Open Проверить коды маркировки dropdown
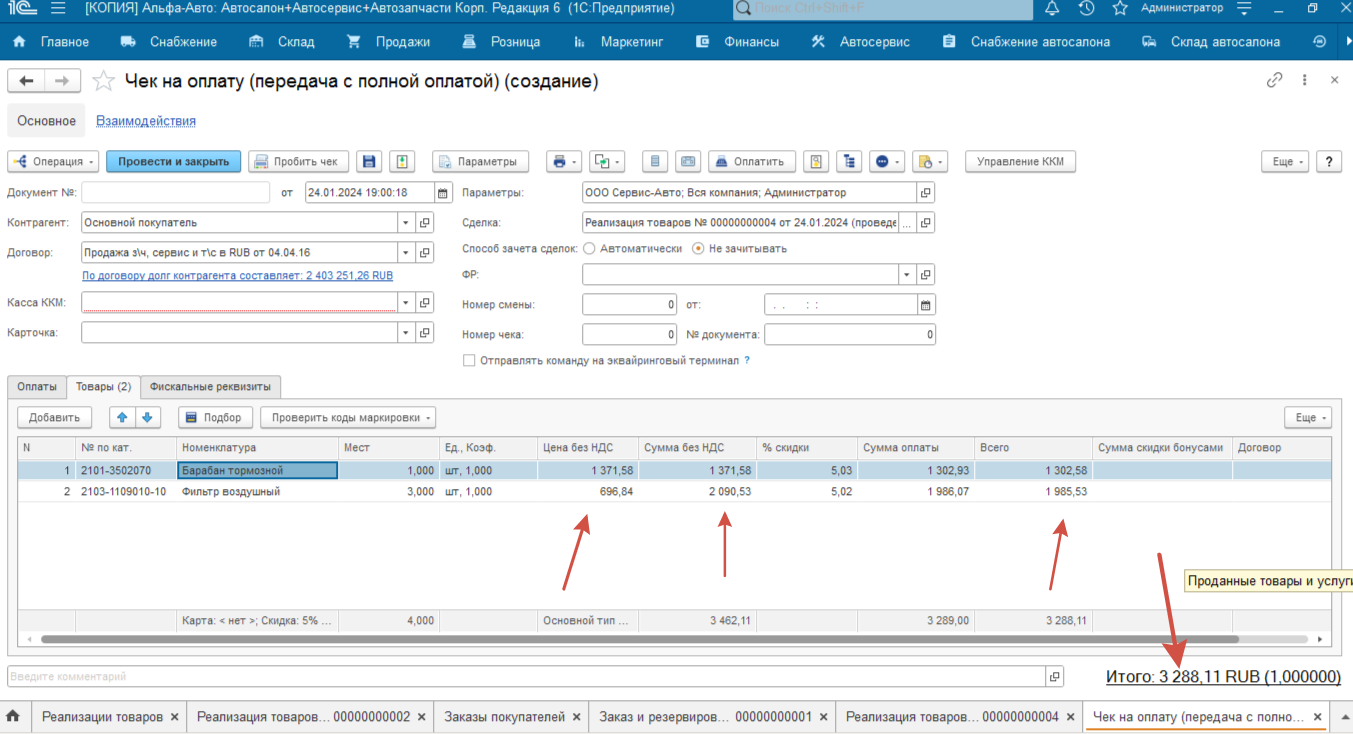Image resolution: width=1353 pixels, height=734 pixels. coord(348,417)
